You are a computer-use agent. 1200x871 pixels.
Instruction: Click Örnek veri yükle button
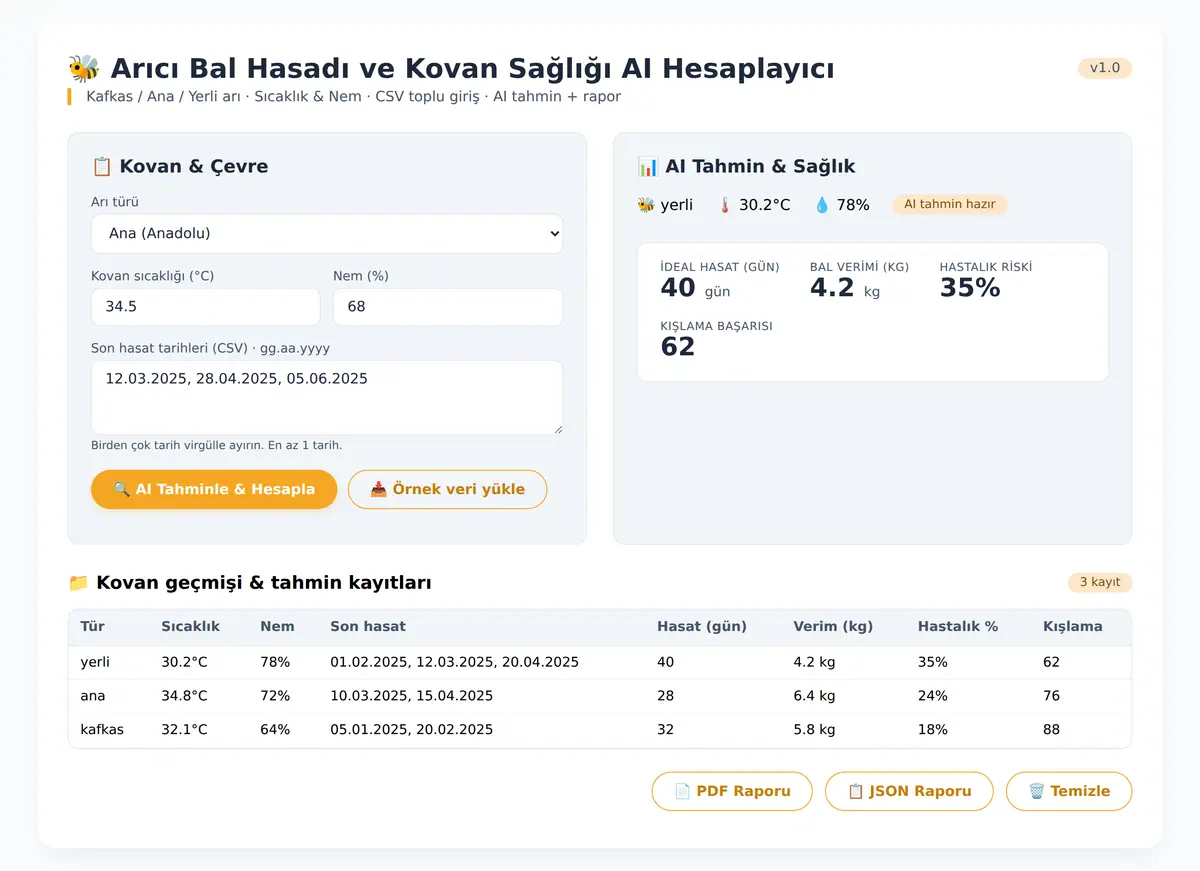447,489
